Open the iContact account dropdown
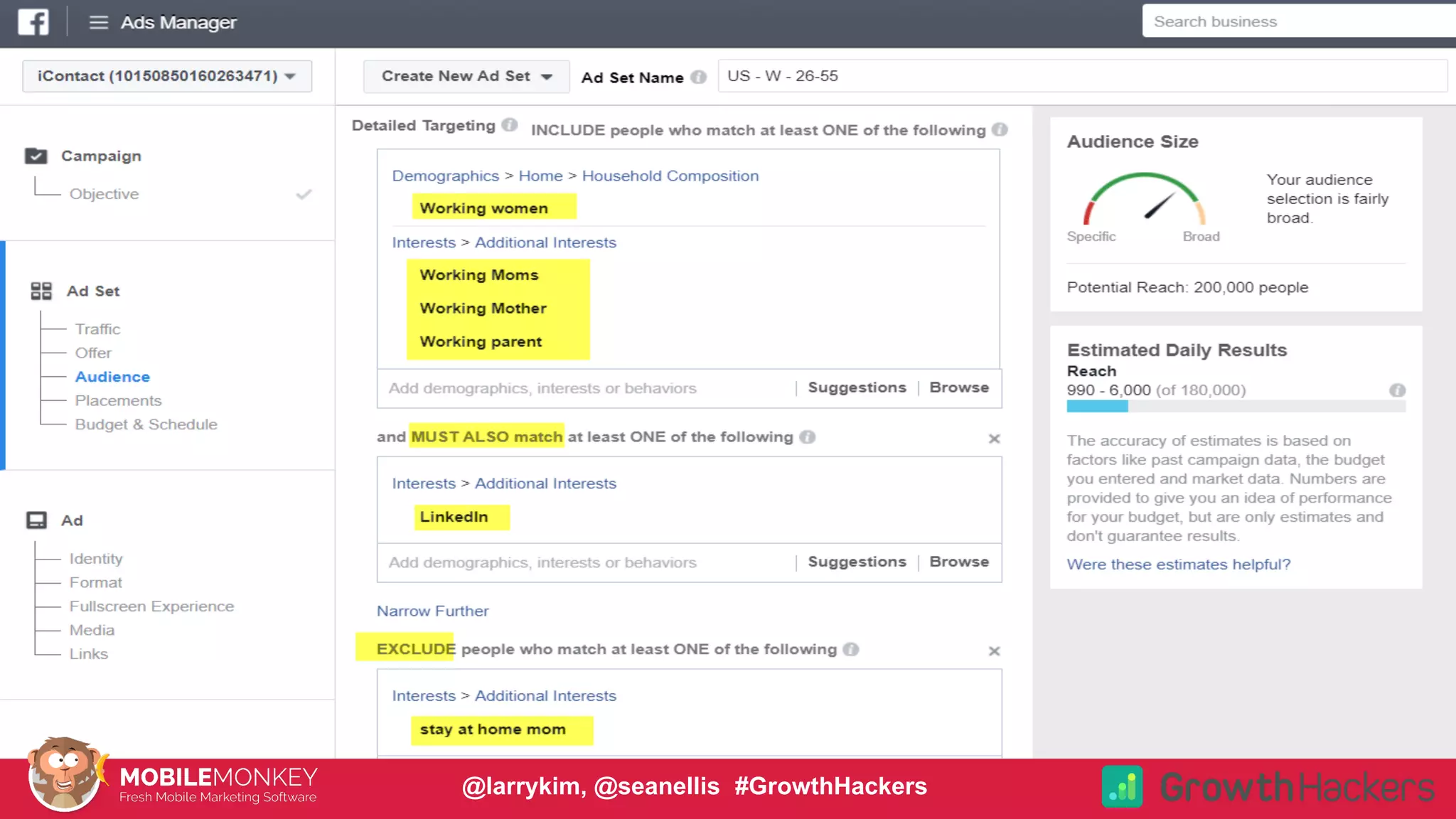The height and width of the screenshot is (819, 1456). pos(167,76)
